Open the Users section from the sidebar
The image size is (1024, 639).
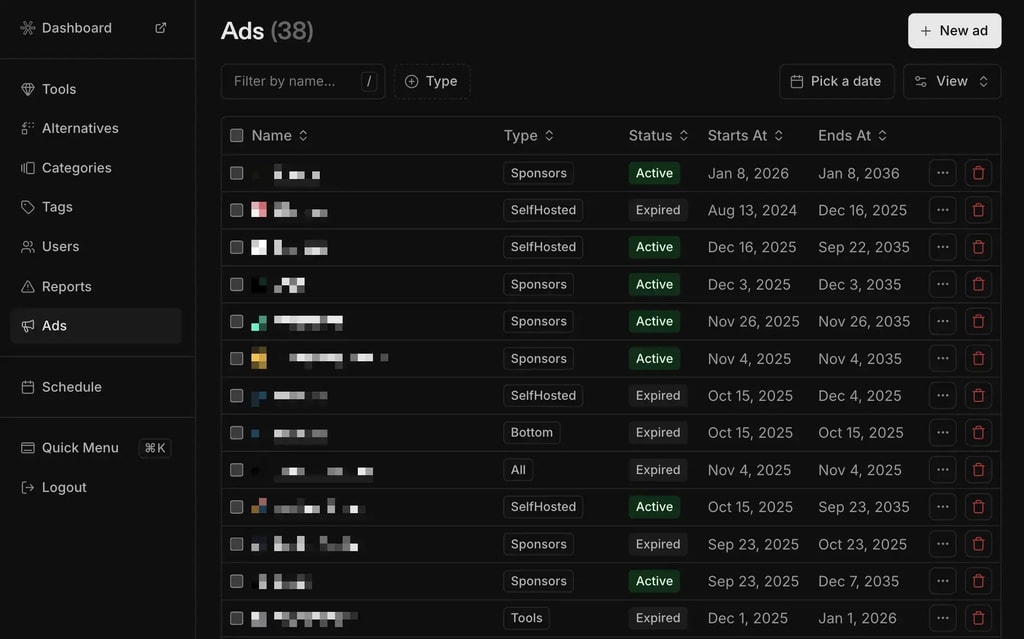[x=29, y=246]
